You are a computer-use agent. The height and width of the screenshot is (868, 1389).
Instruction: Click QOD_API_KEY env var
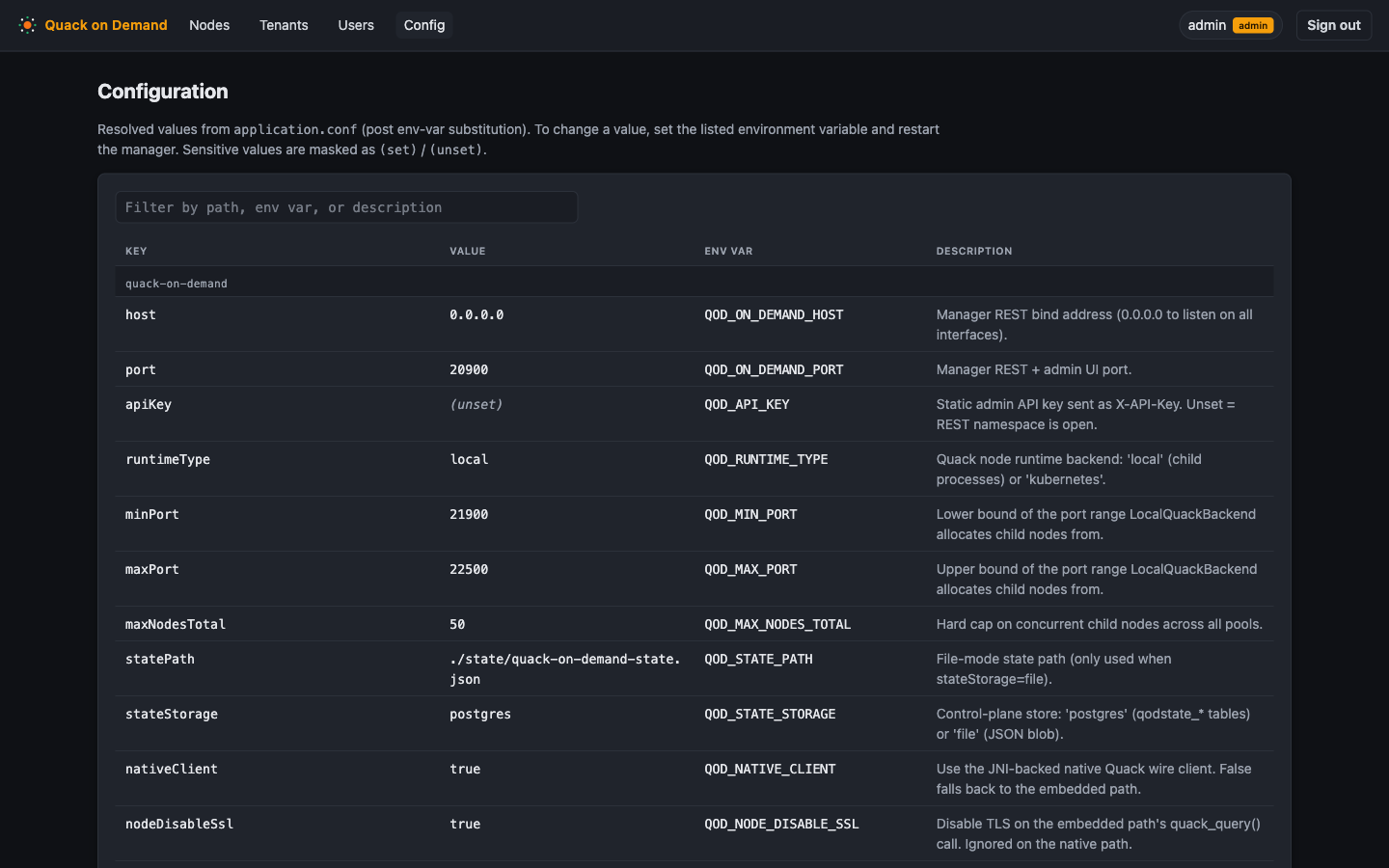coord(747,404)
